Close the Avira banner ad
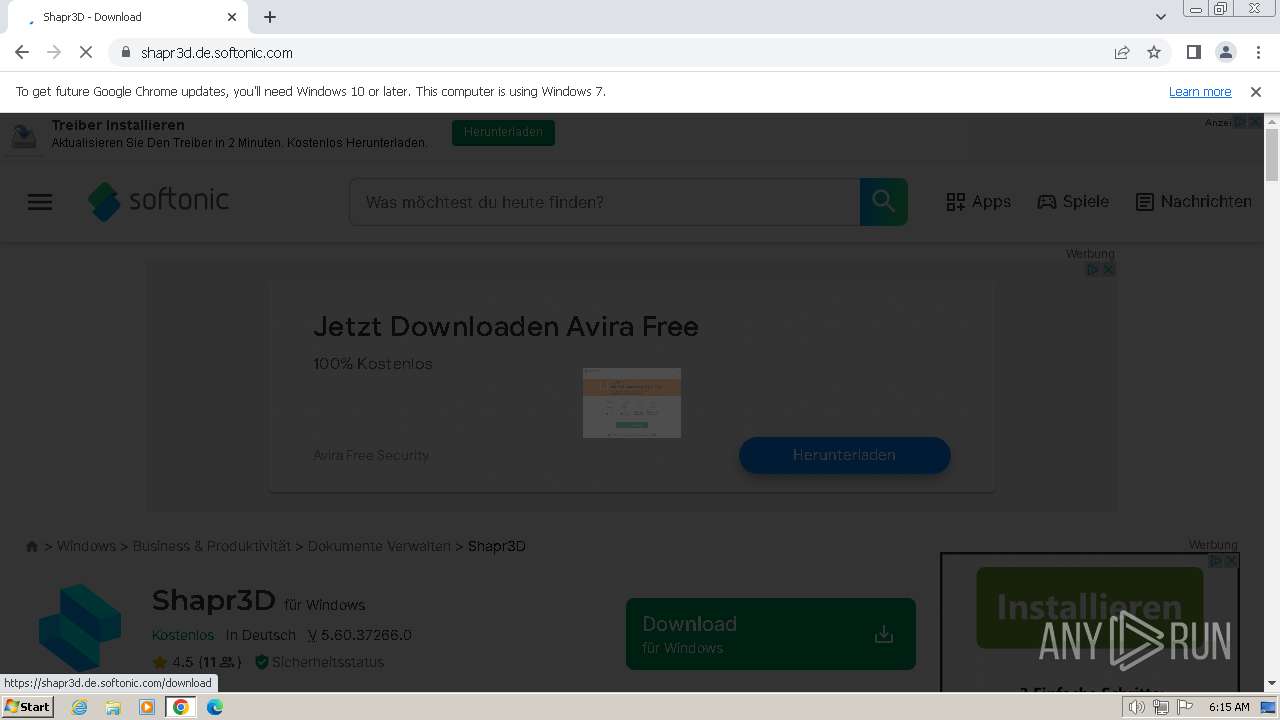 pyautogui.click(x=1108, y=269)
